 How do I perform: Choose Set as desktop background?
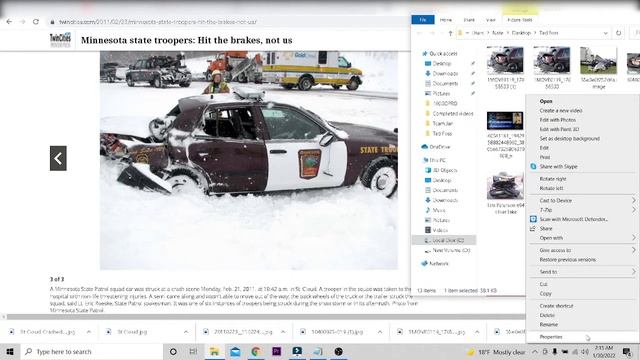click(569, 139)
